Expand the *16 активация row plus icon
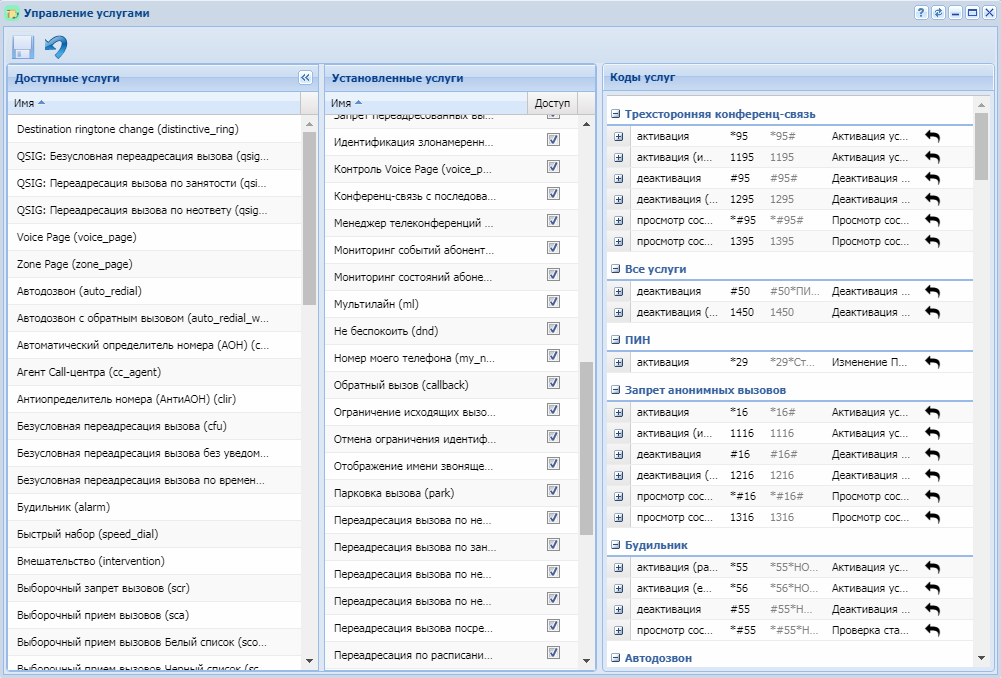The height and width of the screenshot is (678, 1001). [618, 412]
